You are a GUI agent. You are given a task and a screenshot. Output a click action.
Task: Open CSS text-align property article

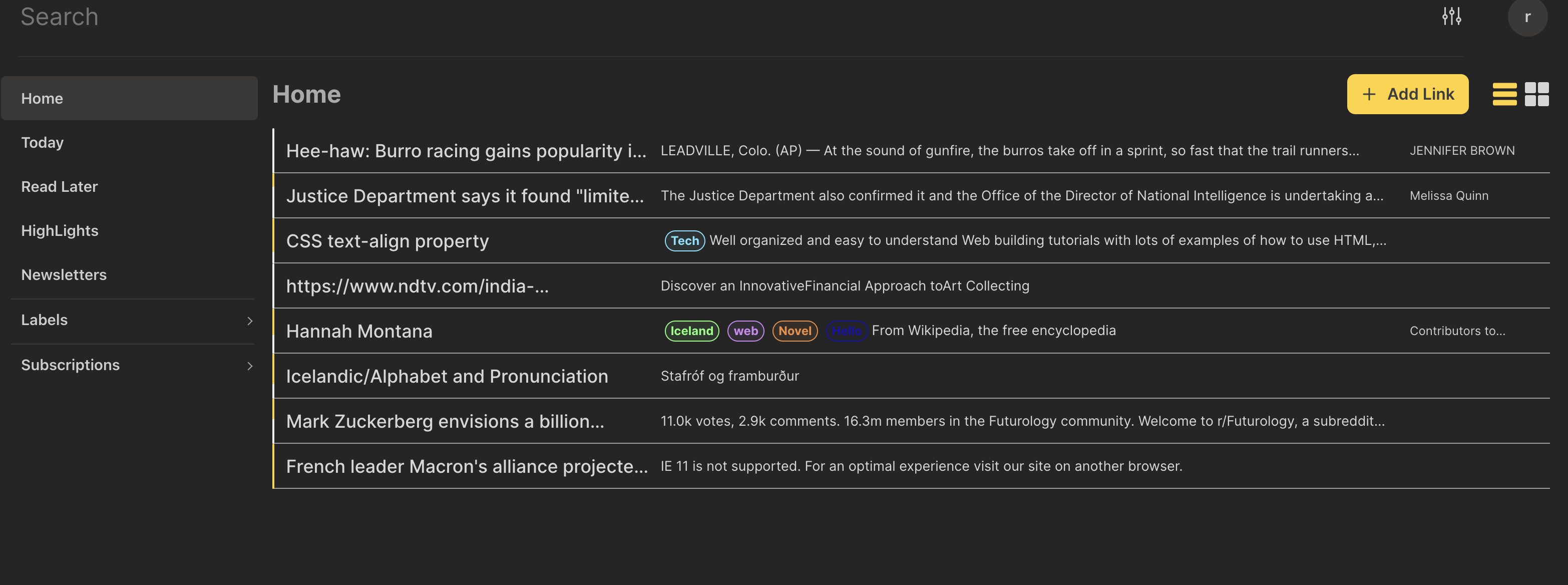click(387, 241)
